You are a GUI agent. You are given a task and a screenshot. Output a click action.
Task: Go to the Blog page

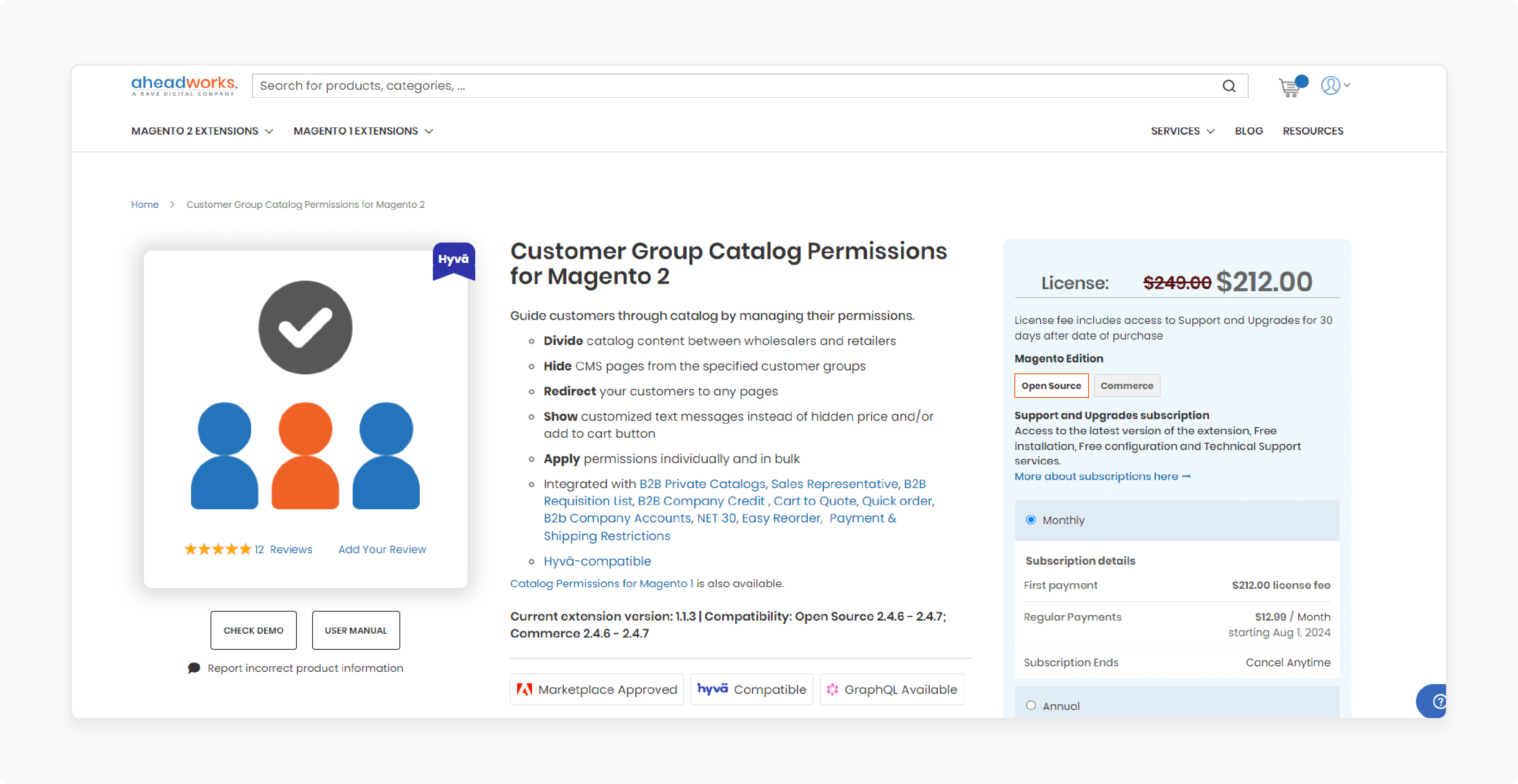click(1248, 131)
